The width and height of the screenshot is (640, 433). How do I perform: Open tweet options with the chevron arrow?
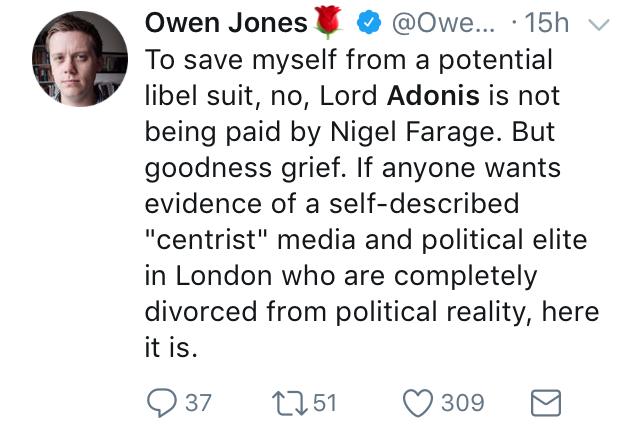[x=598, y=25]
